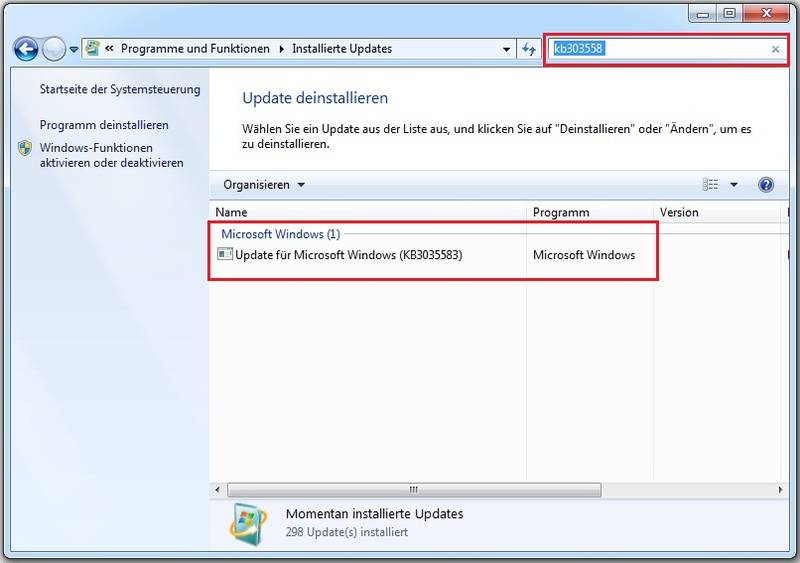
Task: Click the horizontal scrollbar thumb
Action: 412,490
